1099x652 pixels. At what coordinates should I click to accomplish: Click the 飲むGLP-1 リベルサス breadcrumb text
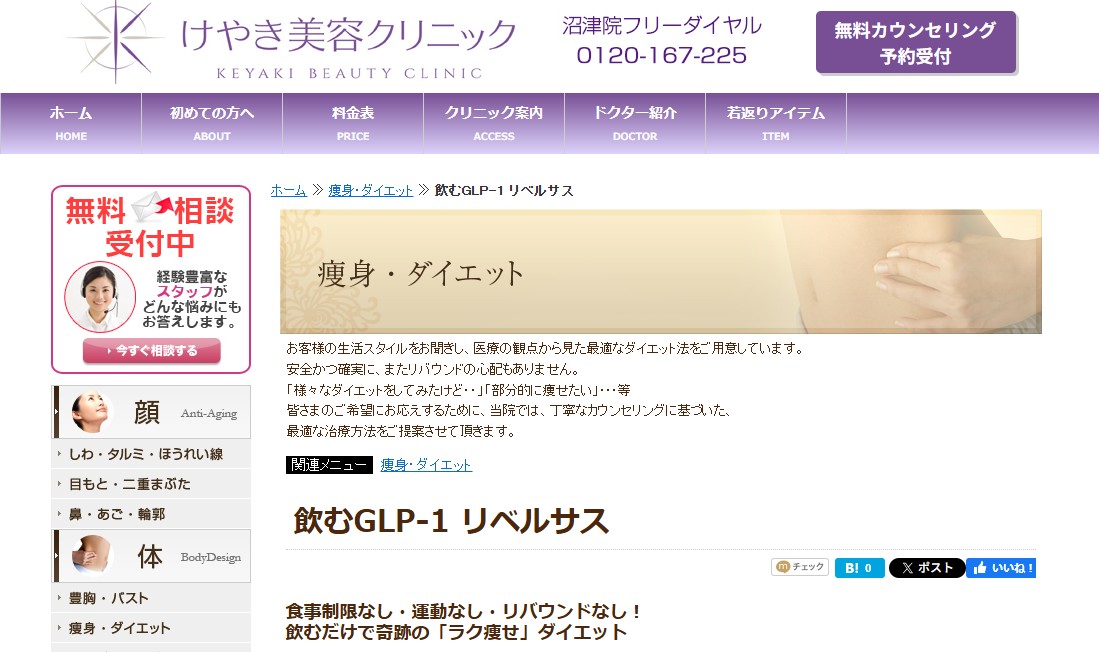[504, 190]
